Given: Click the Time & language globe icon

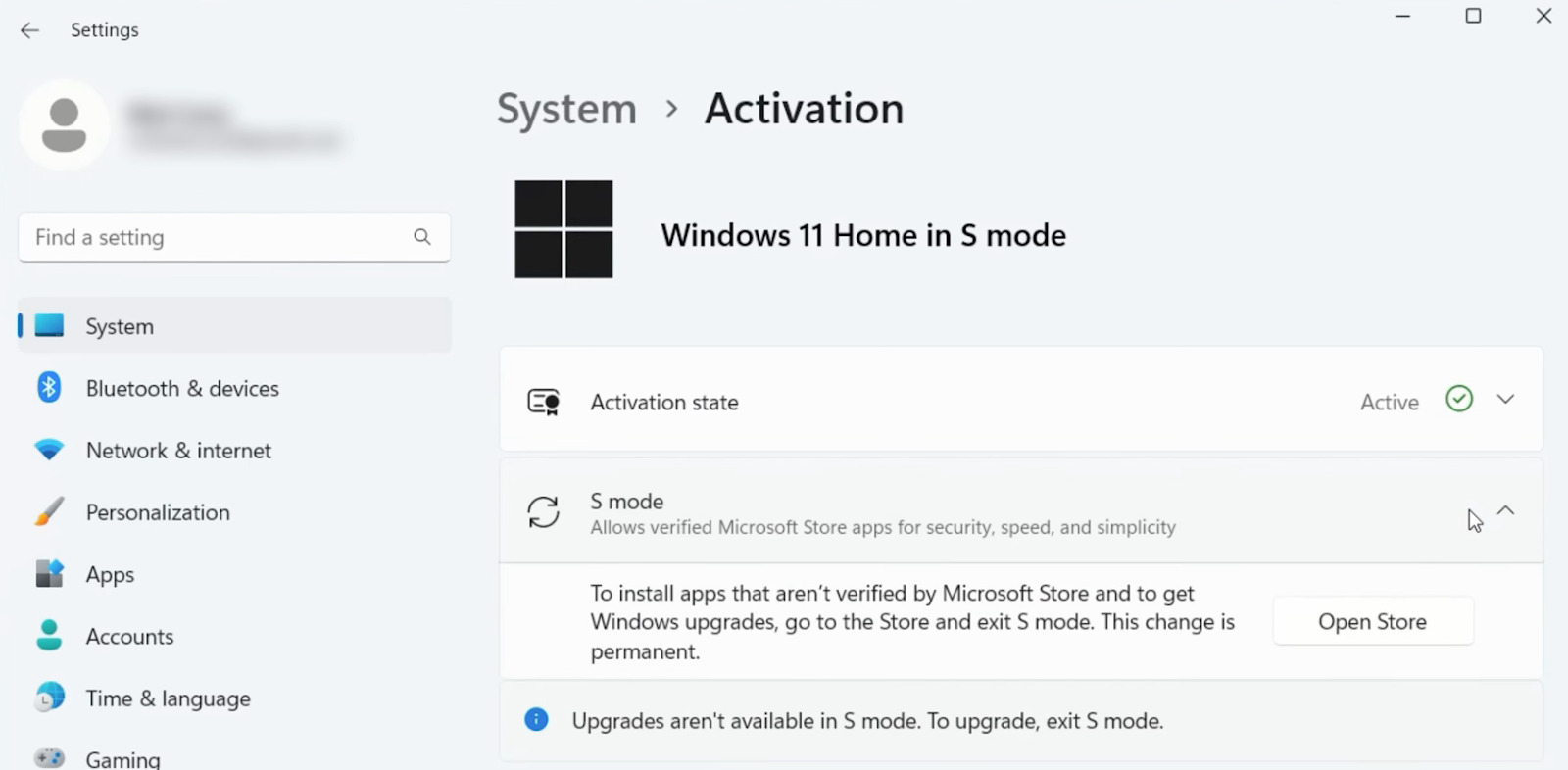Looking at the screenshot, I should 49,698.
